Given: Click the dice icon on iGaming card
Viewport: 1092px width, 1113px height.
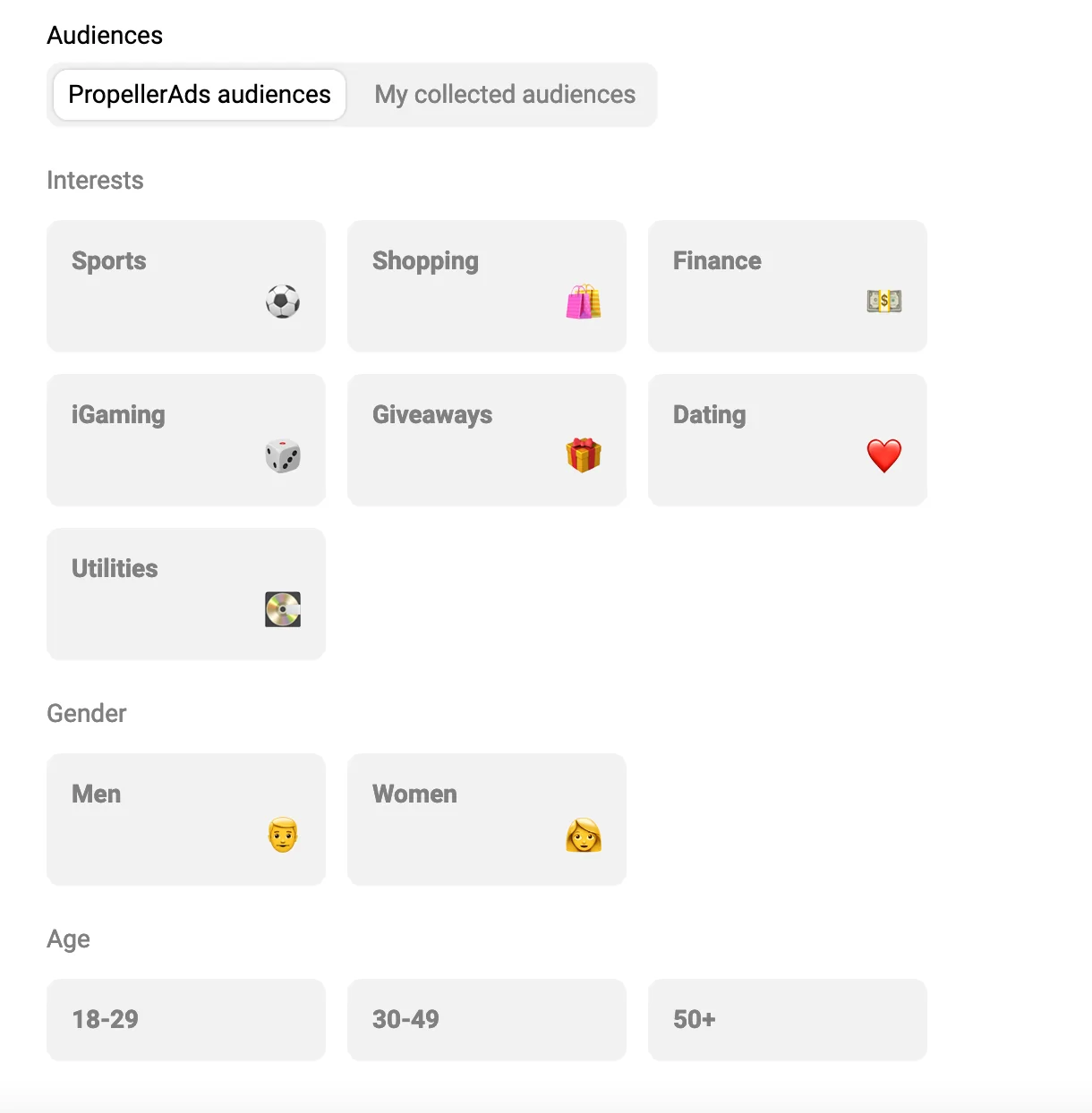Looking at the screenshot, I should pyautogui.click(x=282, y=455).
